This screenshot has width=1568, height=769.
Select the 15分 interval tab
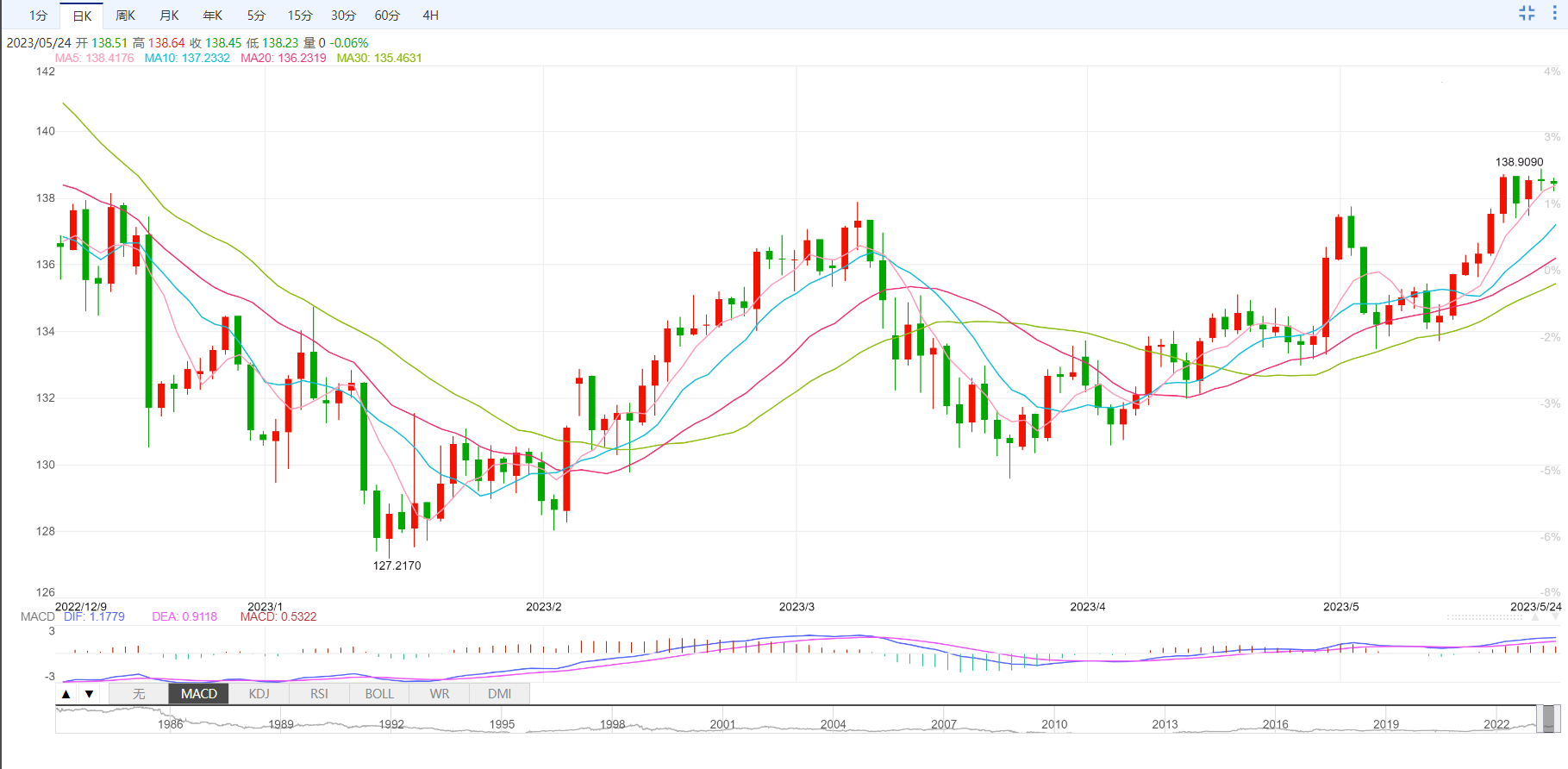(x=300, y=16)
